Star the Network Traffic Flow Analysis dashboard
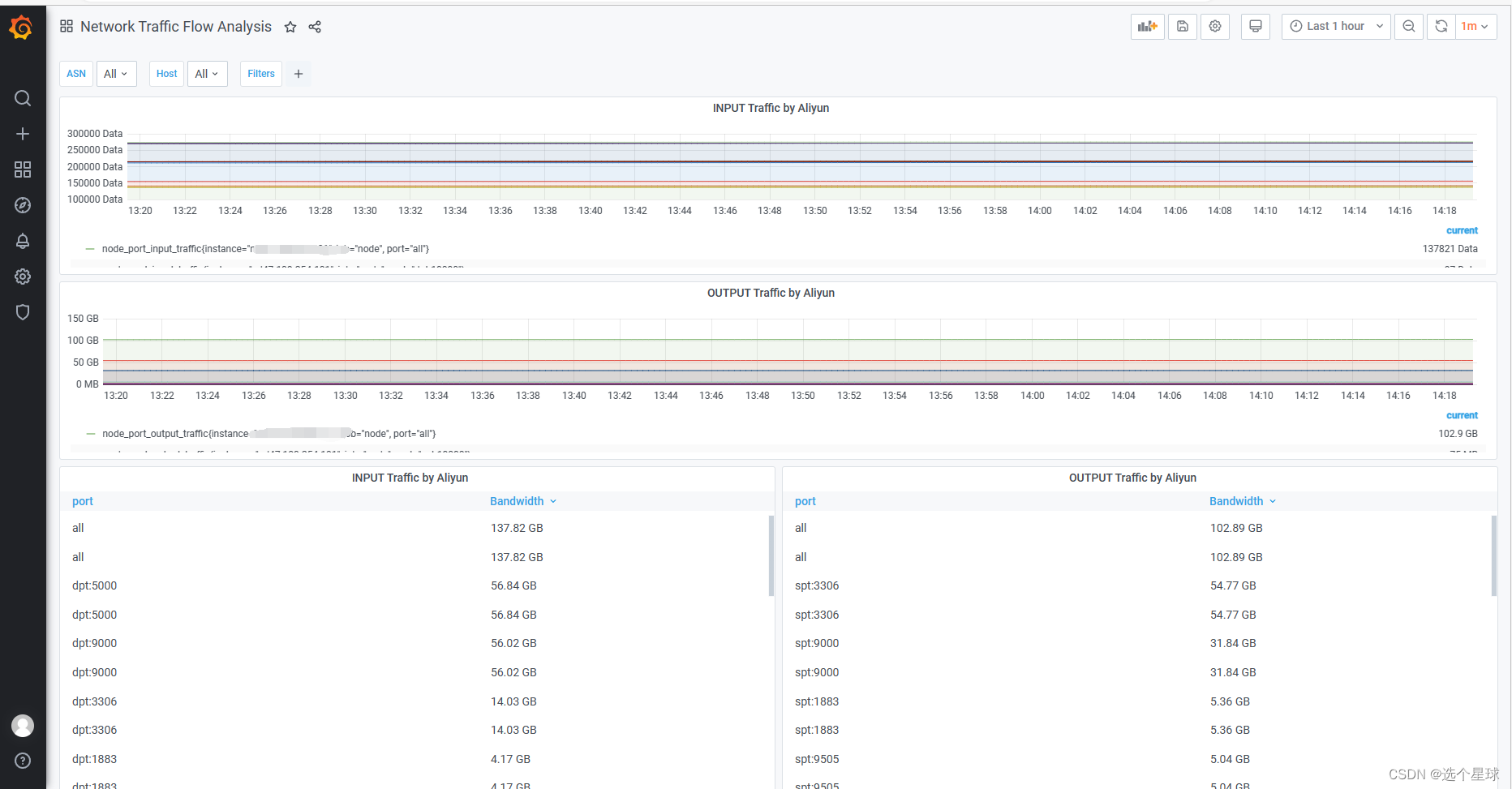 pyautogui.click(x=290, y=27)
